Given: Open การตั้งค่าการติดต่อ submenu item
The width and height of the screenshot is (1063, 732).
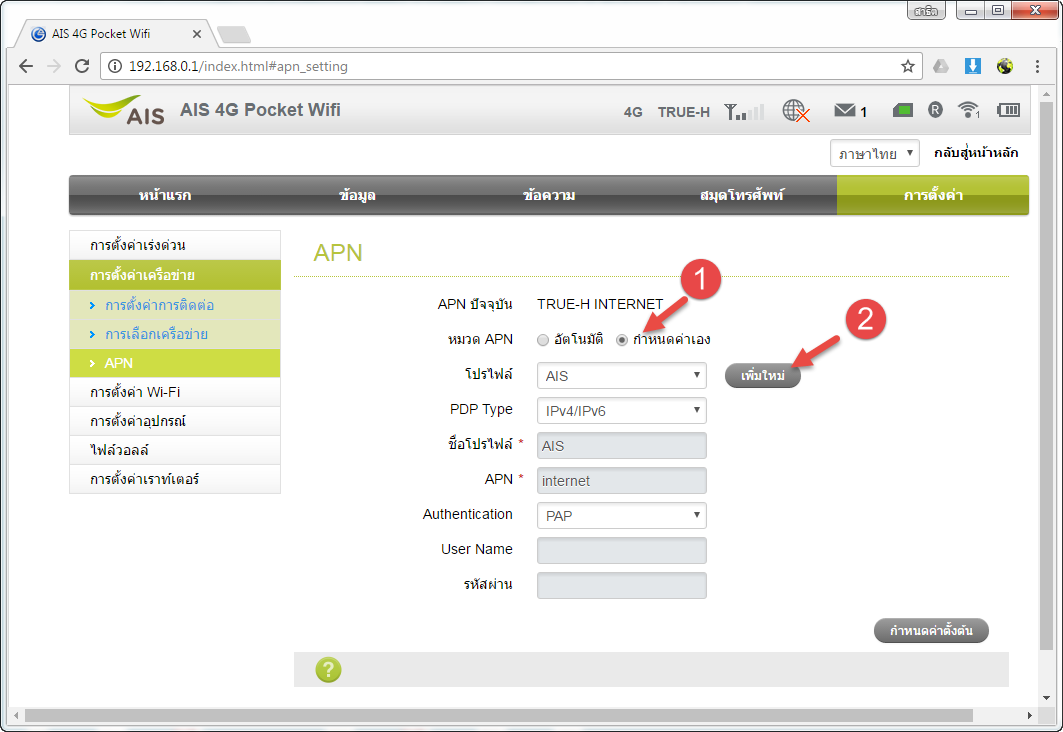Looking at the screenshot, I should tap(175, 305).
